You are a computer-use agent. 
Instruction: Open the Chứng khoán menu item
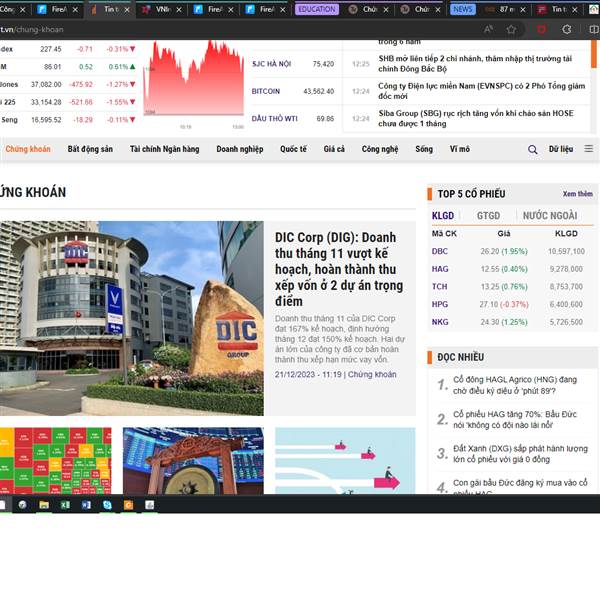pos(28,149)
